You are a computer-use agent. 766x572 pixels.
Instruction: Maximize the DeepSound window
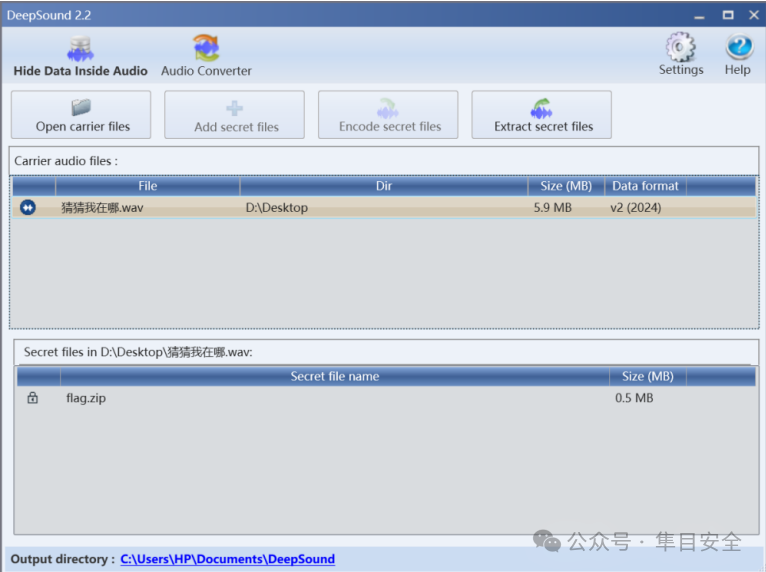[x=728, y=15]
